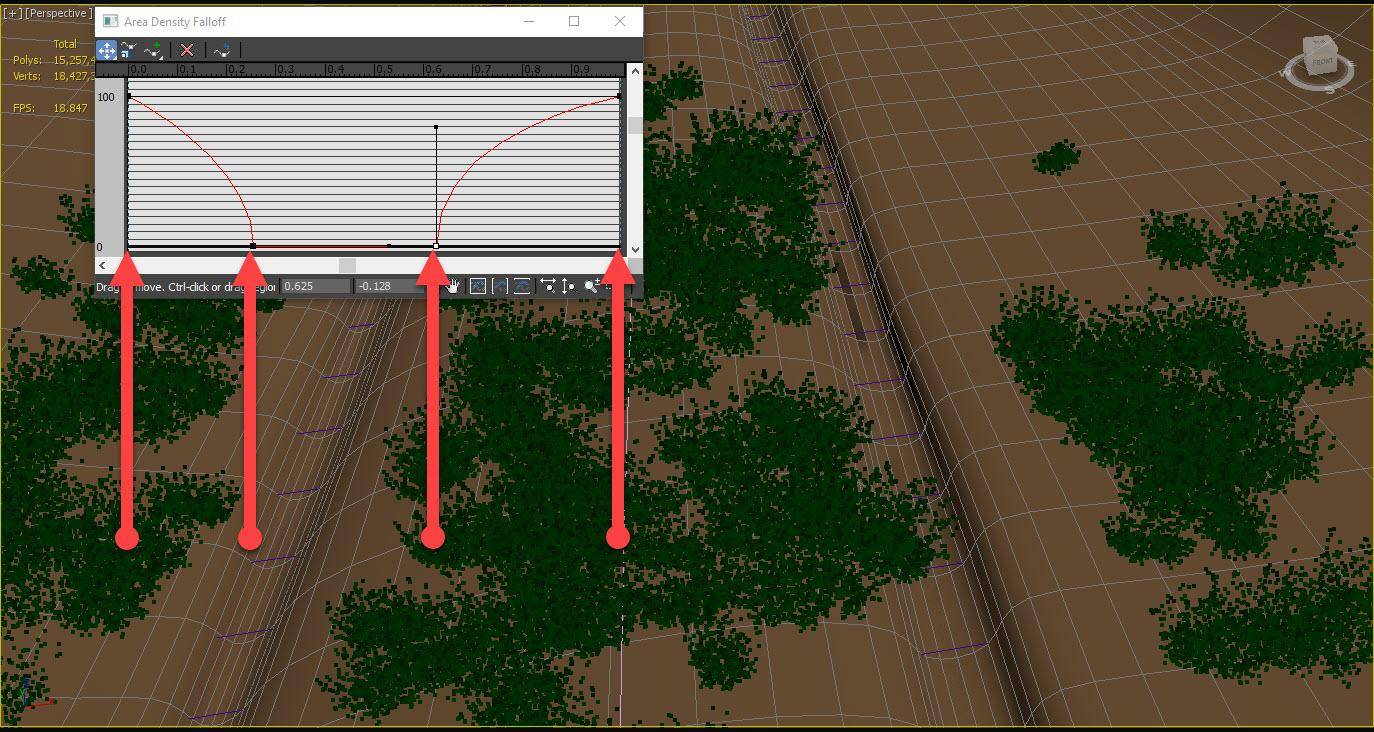
Task: Click the horizontal scrollbar of the curve graph
Action: click(345, 264)
